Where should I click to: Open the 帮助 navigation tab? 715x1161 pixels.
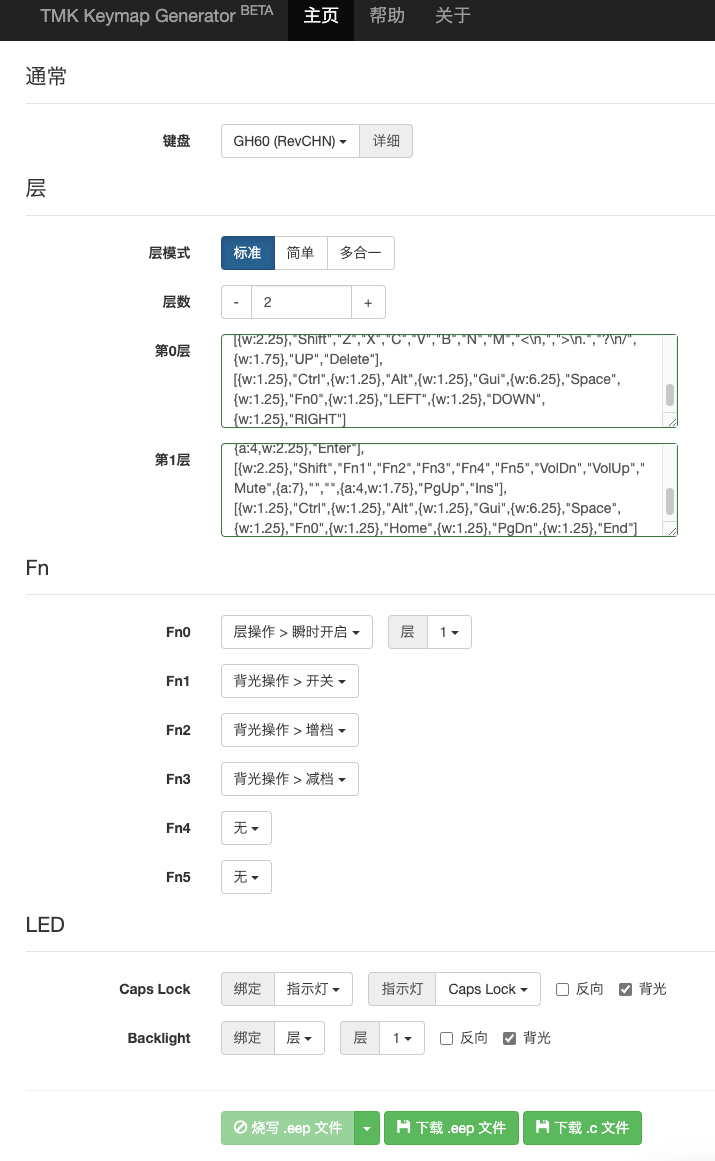[387, 16]
